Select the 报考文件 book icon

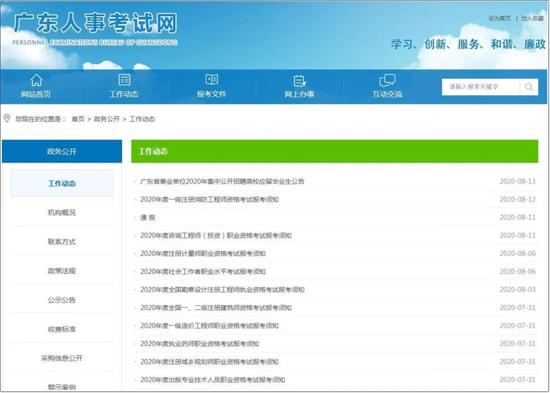pyautogui.click(x=212, y=80)
